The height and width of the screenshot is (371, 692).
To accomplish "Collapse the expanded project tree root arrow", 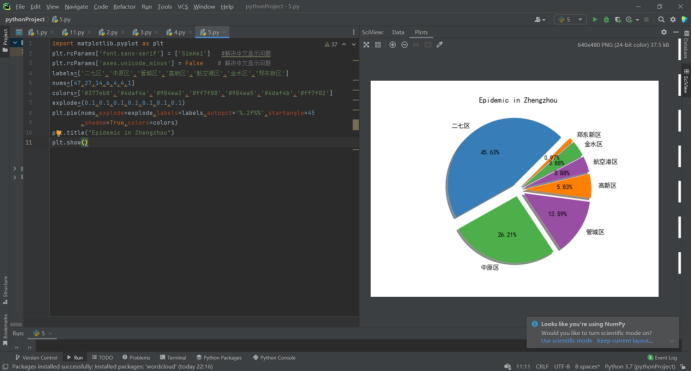I will coord(15,43).
